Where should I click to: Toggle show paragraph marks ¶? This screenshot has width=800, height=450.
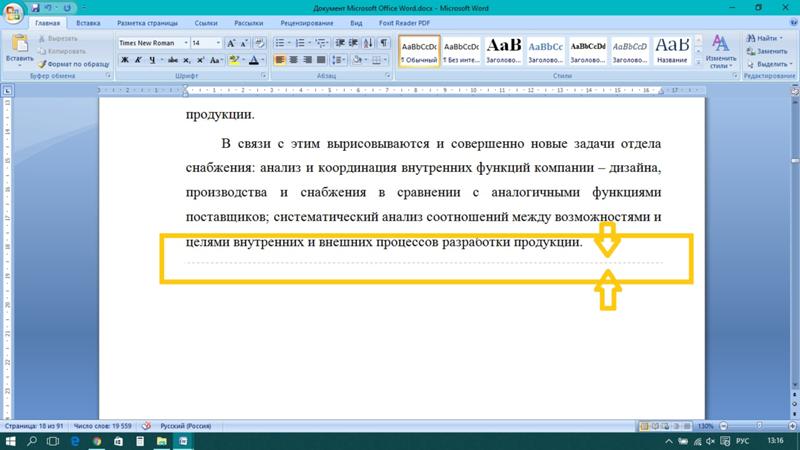pyautogui.click(x=384, y=43)
